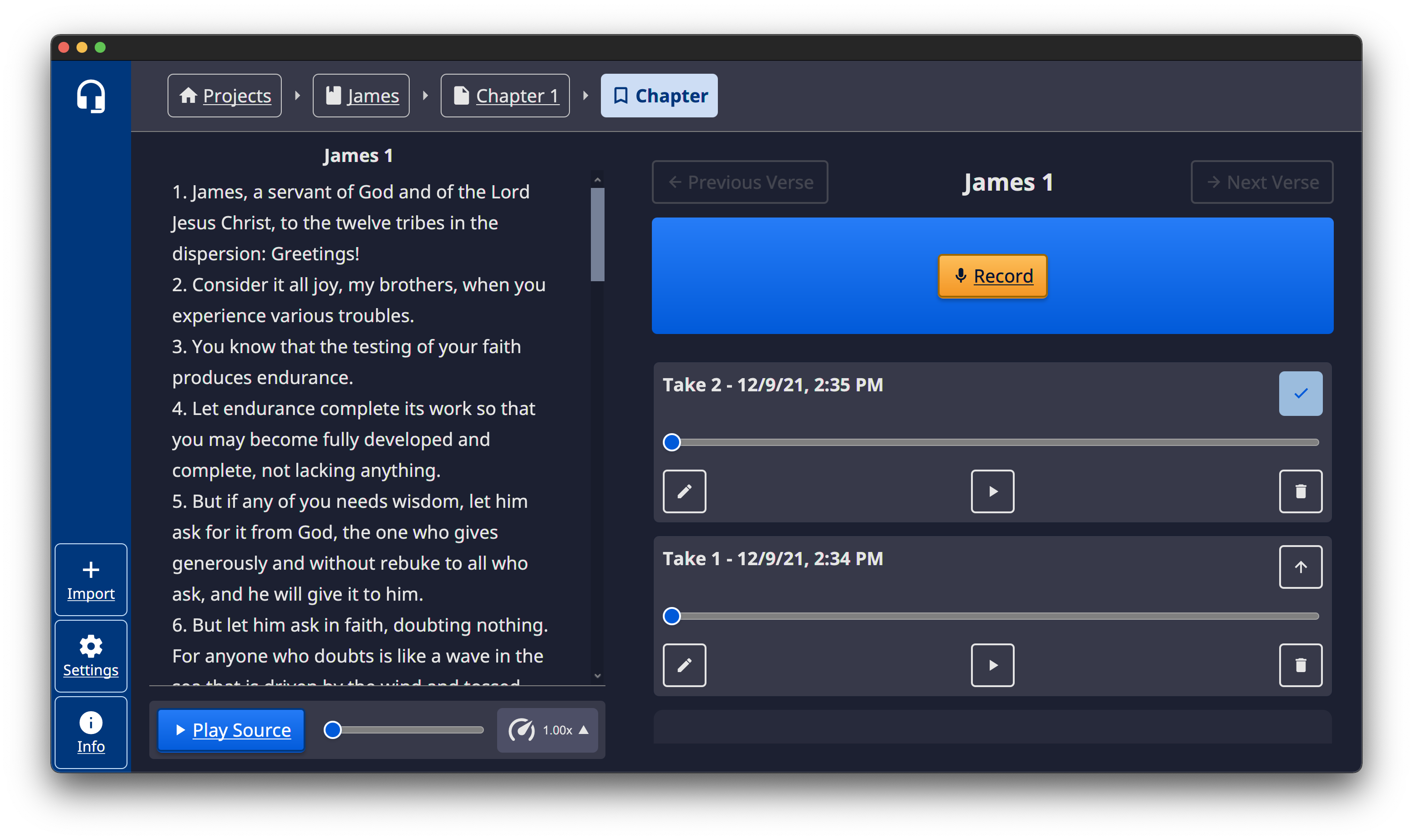Screen dimensions: 1413x840
Task: Maximize window with green button
Action: pos(100,47)
